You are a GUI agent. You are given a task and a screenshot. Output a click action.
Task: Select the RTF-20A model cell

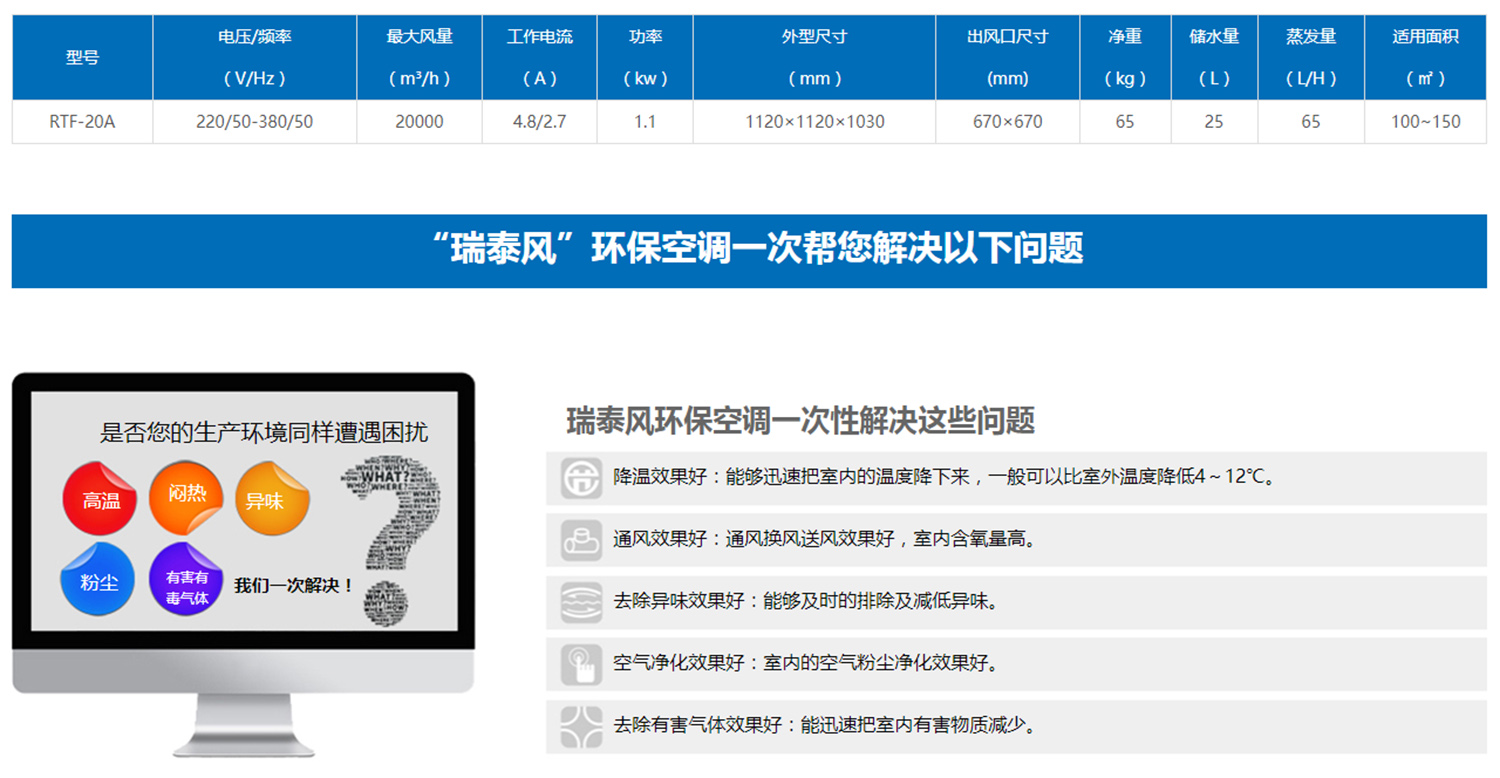coord(82,122)
